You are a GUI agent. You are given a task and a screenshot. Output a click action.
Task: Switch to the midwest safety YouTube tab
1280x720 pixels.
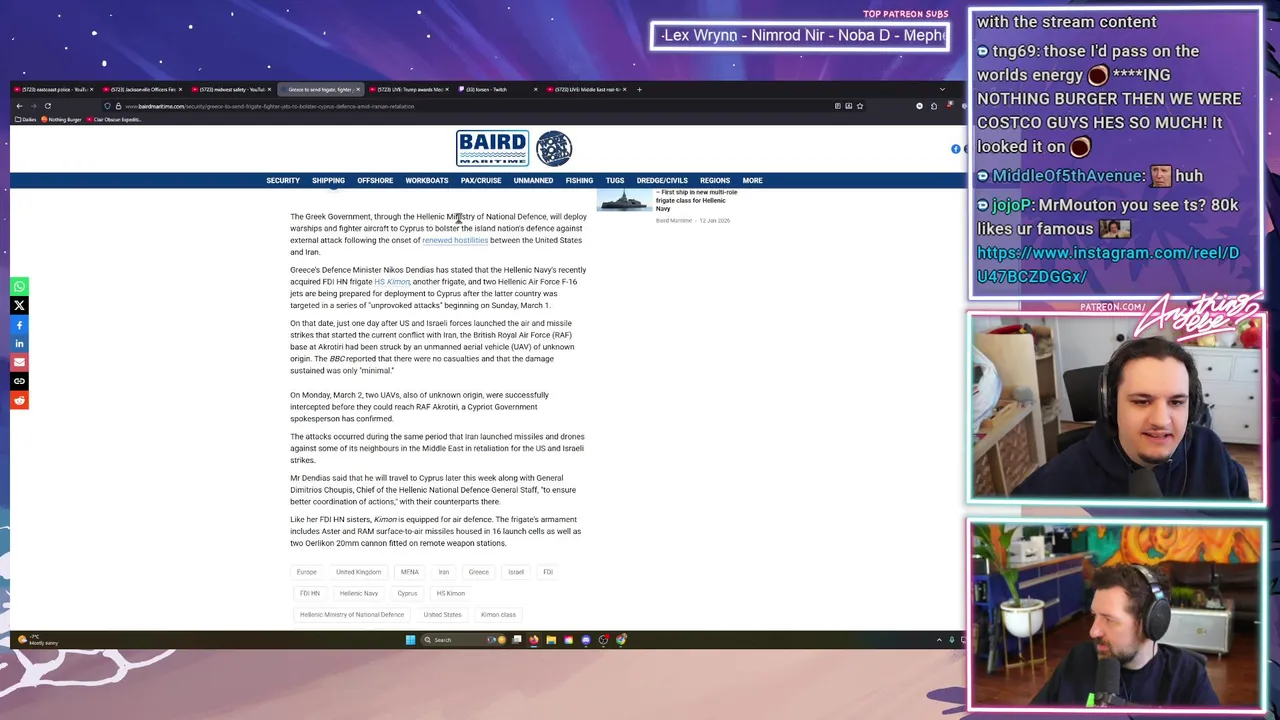click(232, 89)
